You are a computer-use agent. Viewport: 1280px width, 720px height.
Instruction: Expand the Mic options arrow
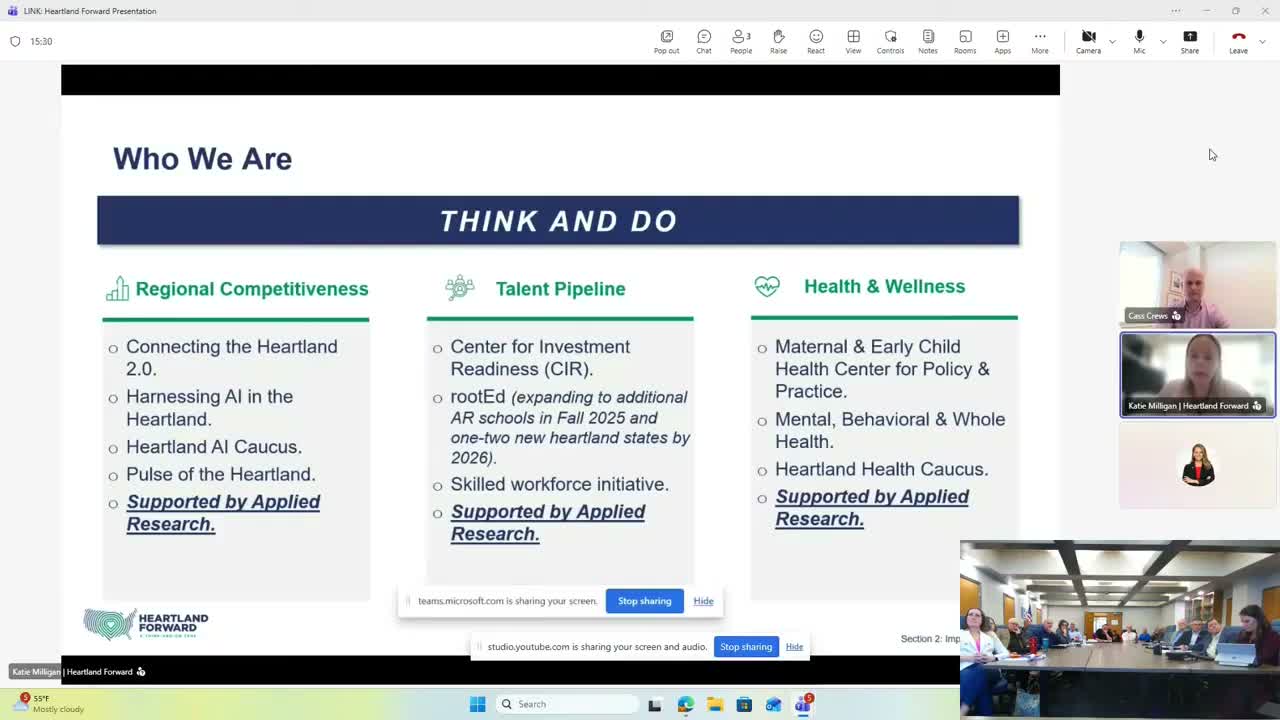click(1162, 41)
